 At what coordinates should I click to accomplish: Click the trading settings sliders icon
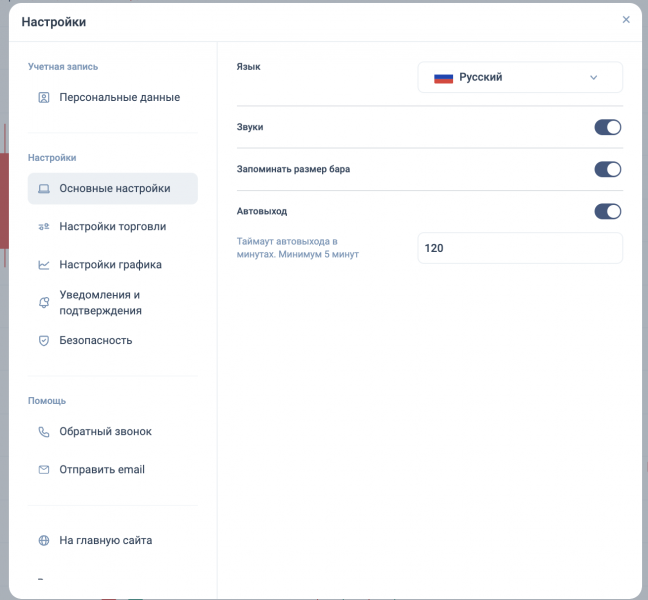click(44, 226)
